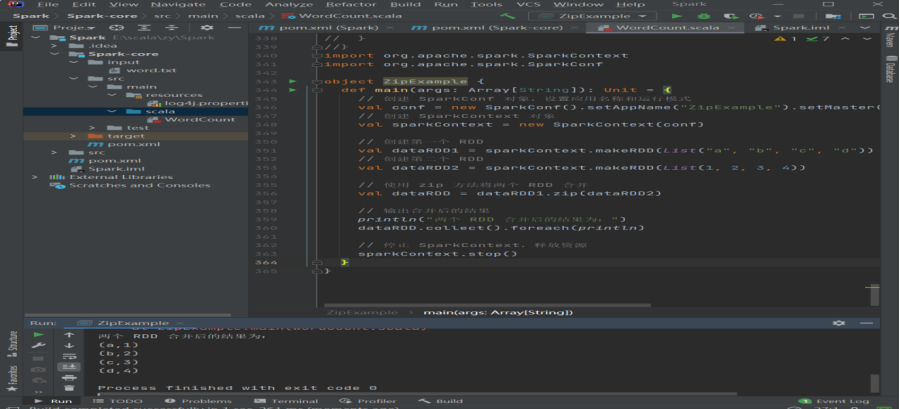Open the Terminal tool window
This screenshot has width=900, height=409.
[286, 401]
